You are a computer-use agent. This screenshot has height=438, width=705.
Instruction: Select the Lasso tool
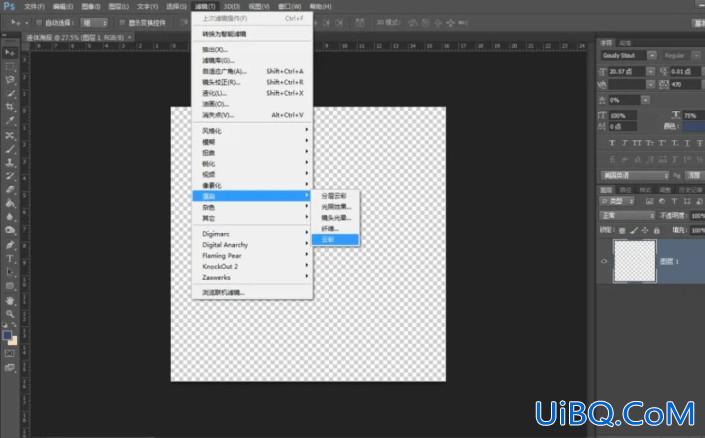click(x=9, y=80)
